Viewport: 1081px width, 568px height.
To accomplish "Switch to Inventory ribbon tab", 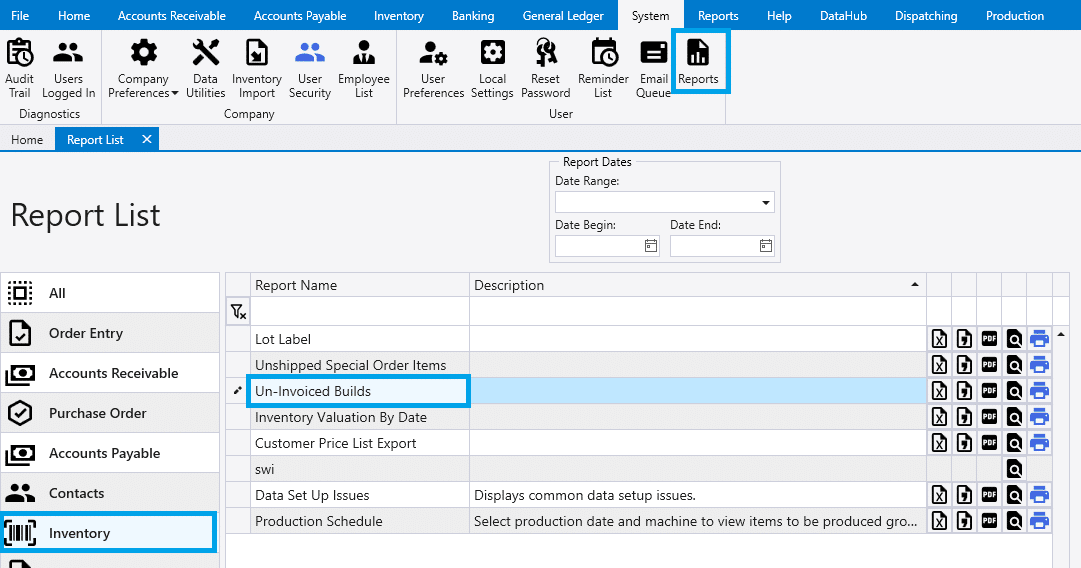I will [398, 15].
